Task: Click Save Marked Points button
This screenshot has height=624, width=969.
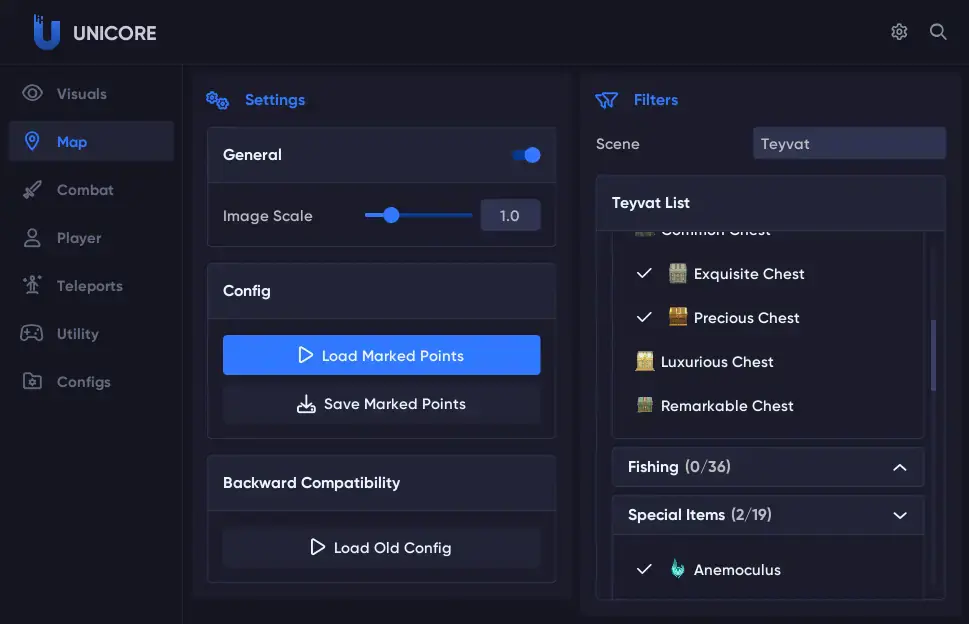Action: pyautogui.click(x=381, y=404)
